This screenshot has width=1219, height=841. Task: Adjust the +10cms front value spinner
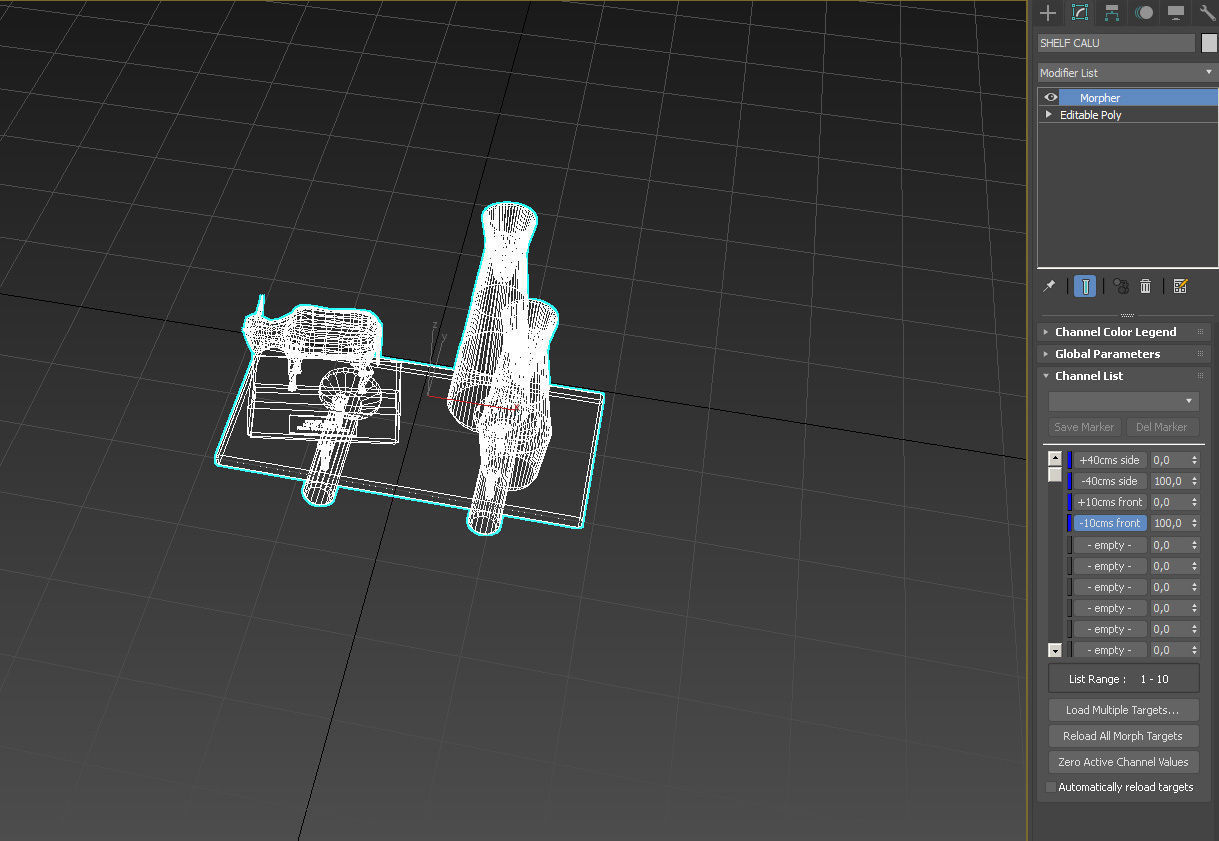click(x=1194, y=502)
